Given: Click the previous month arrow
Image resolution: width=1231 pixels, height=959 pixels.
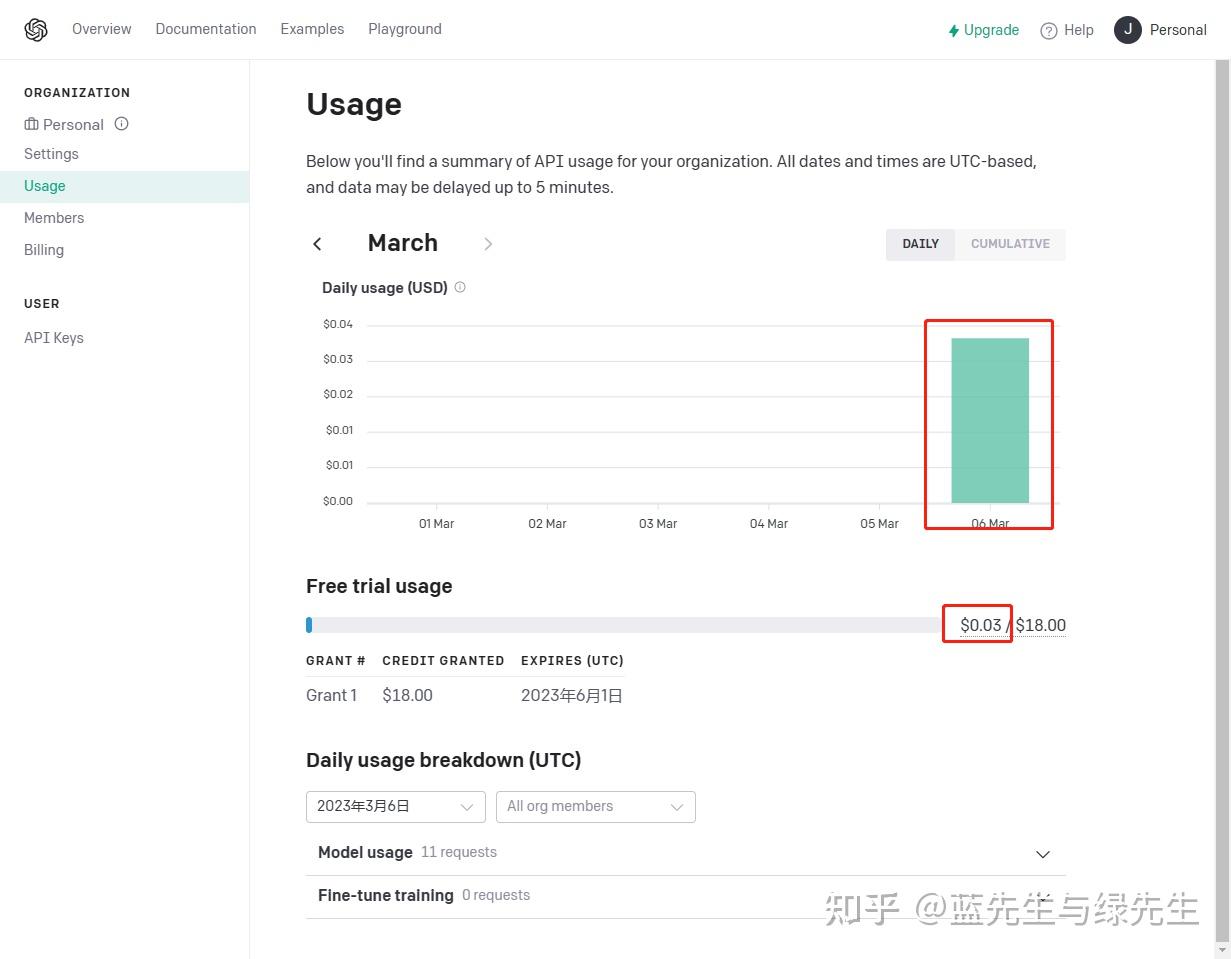Looking at the screenshot, I should 317,243.
